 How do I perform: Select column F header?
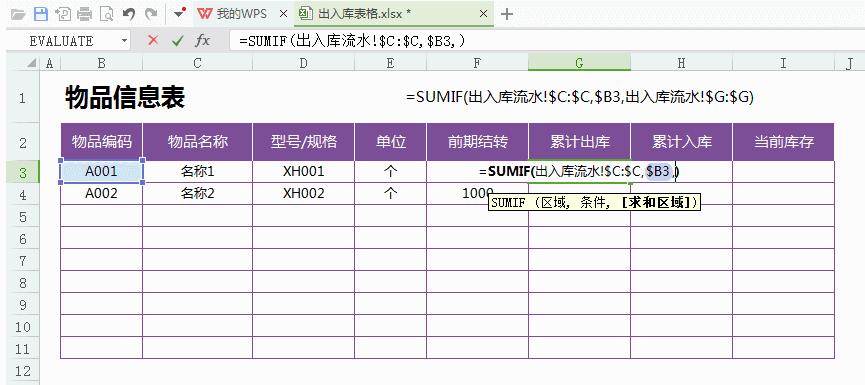tap(477, 63)
